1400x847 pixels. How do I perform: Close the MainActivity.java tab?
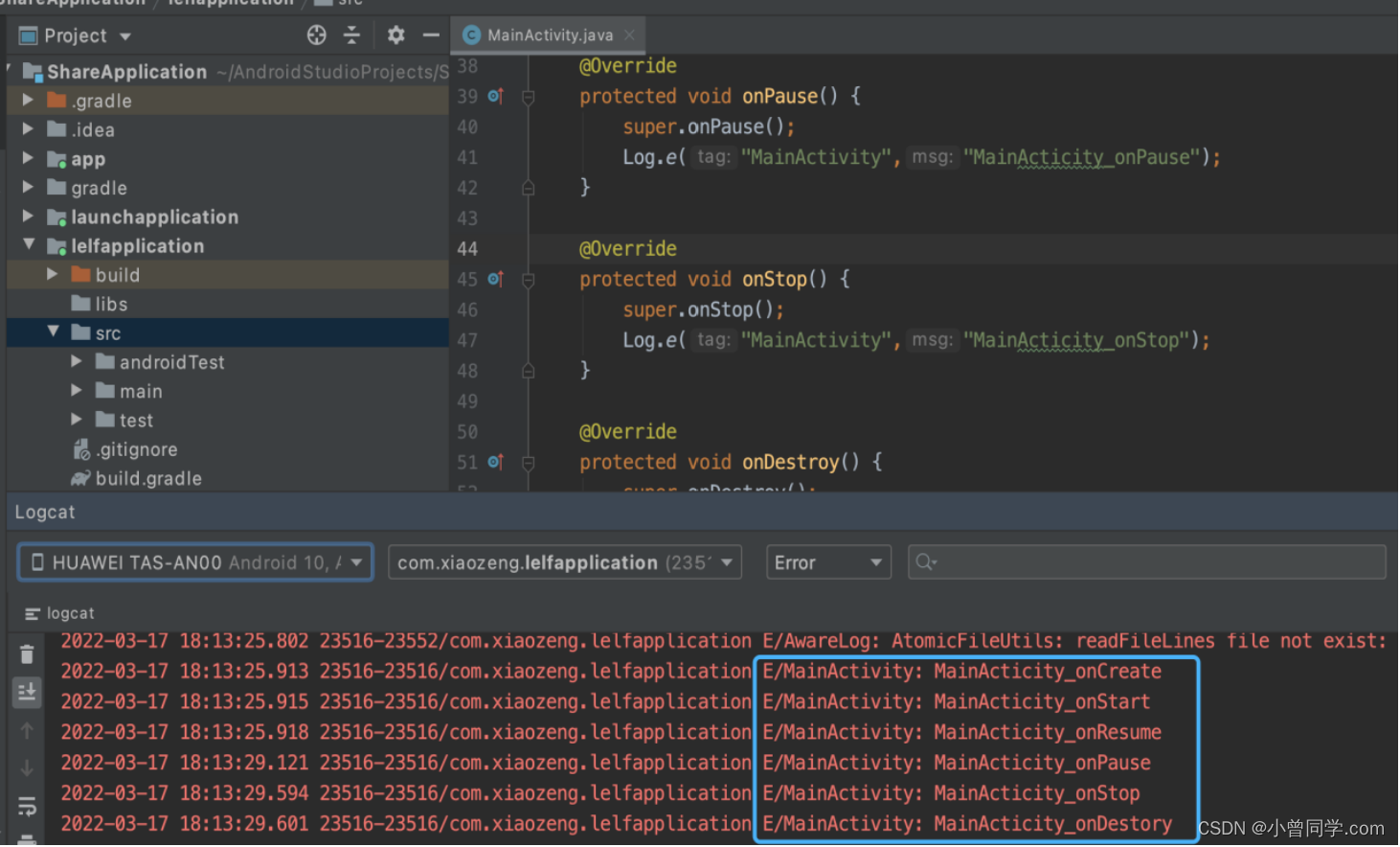pos(629,35)
